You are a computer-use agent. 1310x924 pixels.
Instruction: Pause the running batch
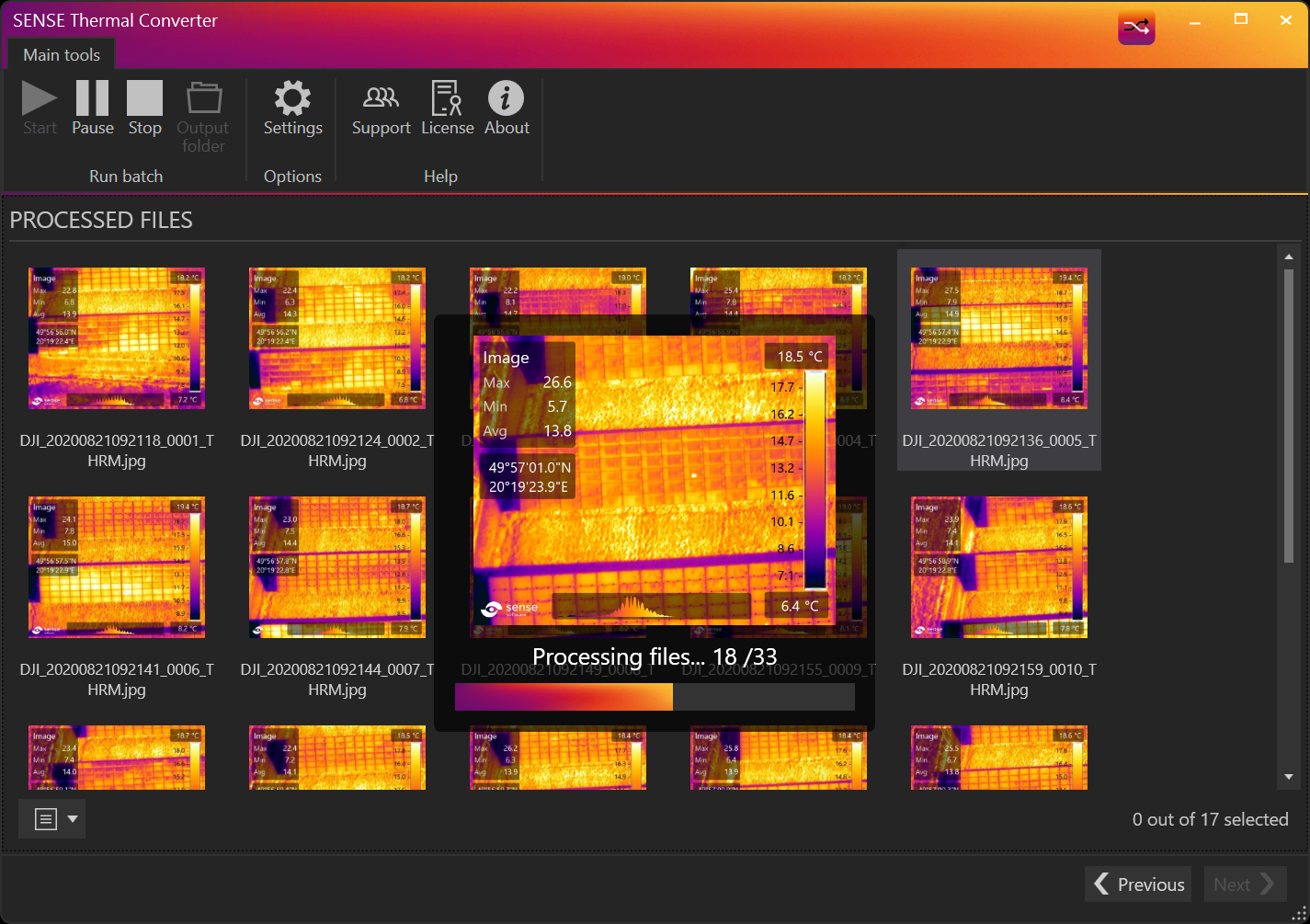[92, 99]
